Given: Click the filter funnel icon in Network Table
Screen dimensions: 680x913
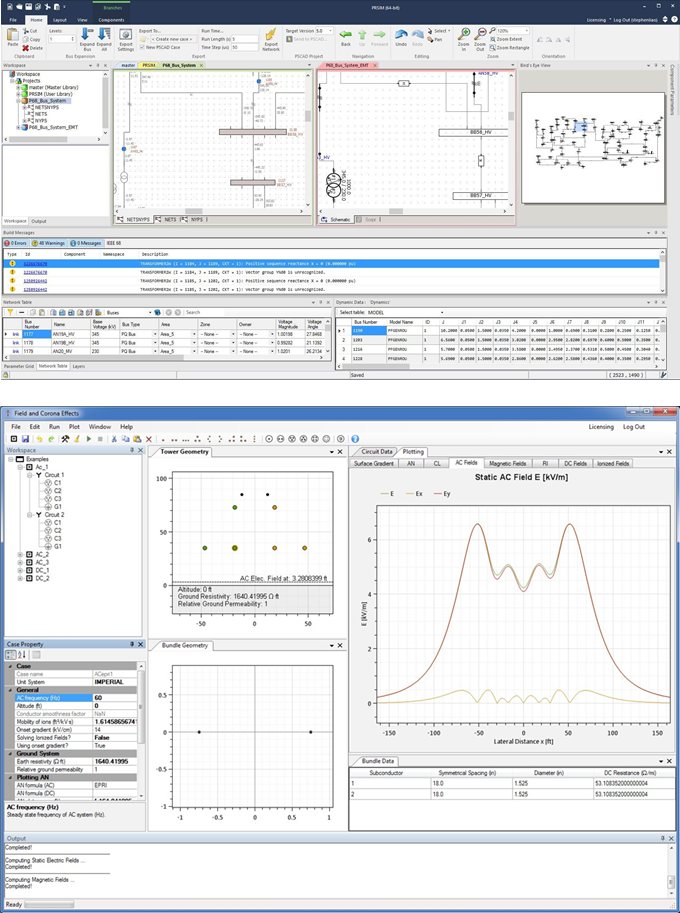Looking at the screenshot, I should [10, 313].
